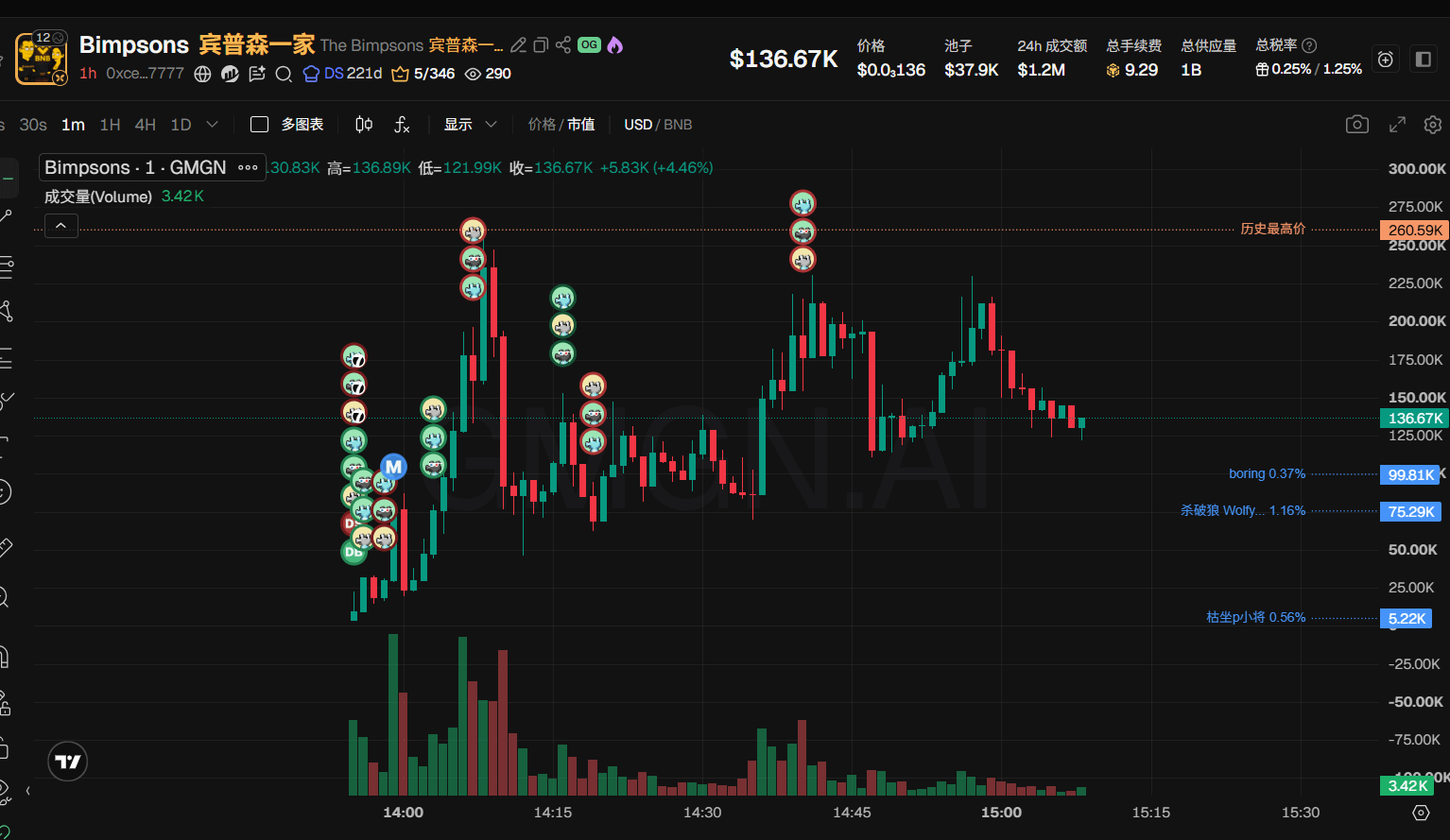The image size is (1450, 840).
Task: Open the token website globe icon
Action: 202,74
